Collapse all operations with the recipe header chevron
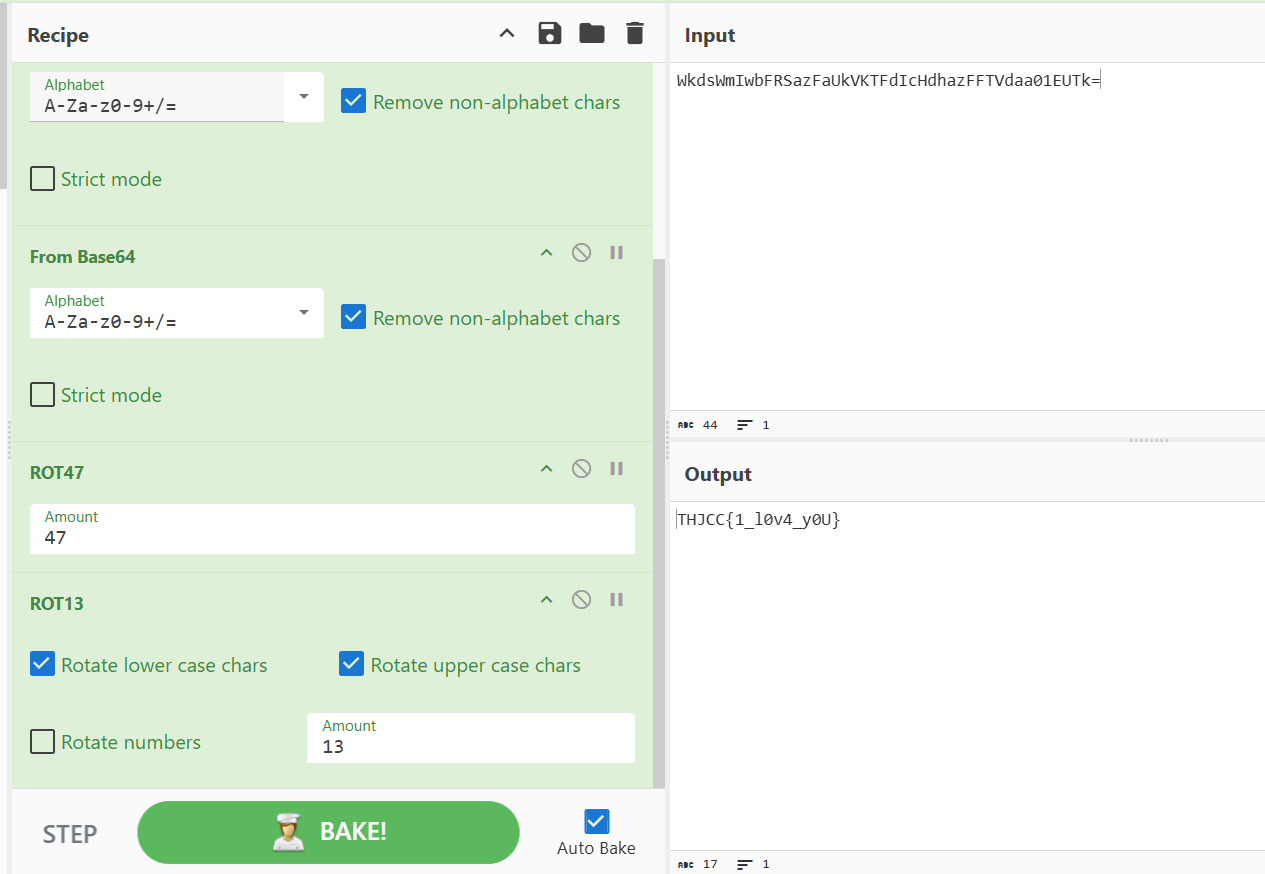This screenshot has height=874, width=1265. click(x=507, y=34)
